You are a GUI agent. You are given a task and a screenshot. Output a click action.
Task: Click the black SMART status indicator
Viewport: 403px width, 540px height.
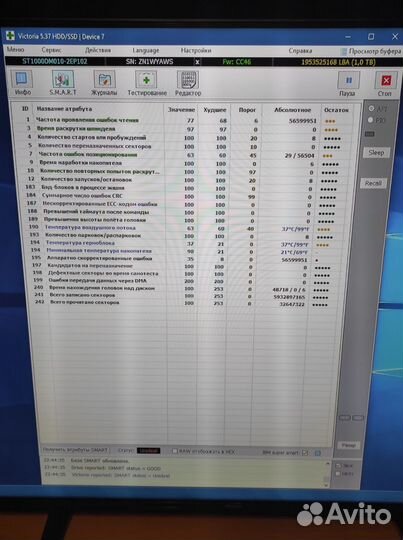point(148,450)
